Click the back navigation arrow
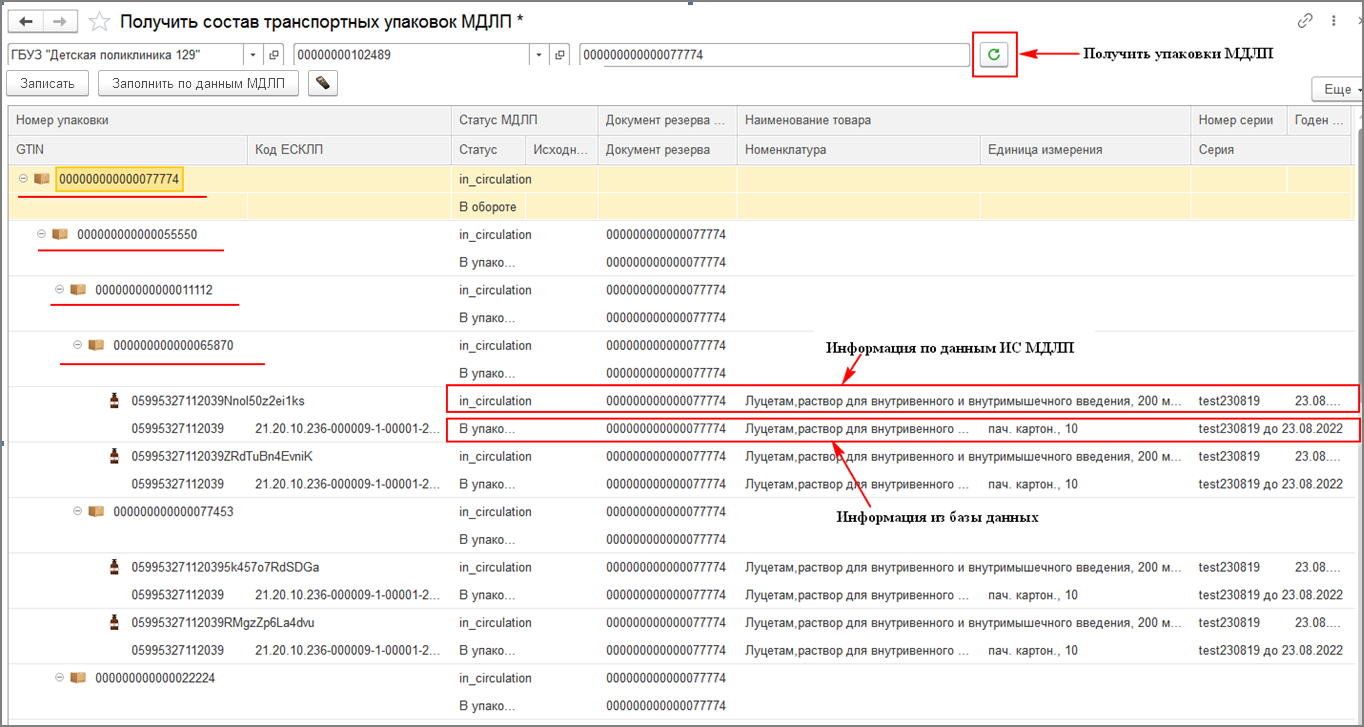Viewport: 1364px width, 727px height. pos(27,21)
